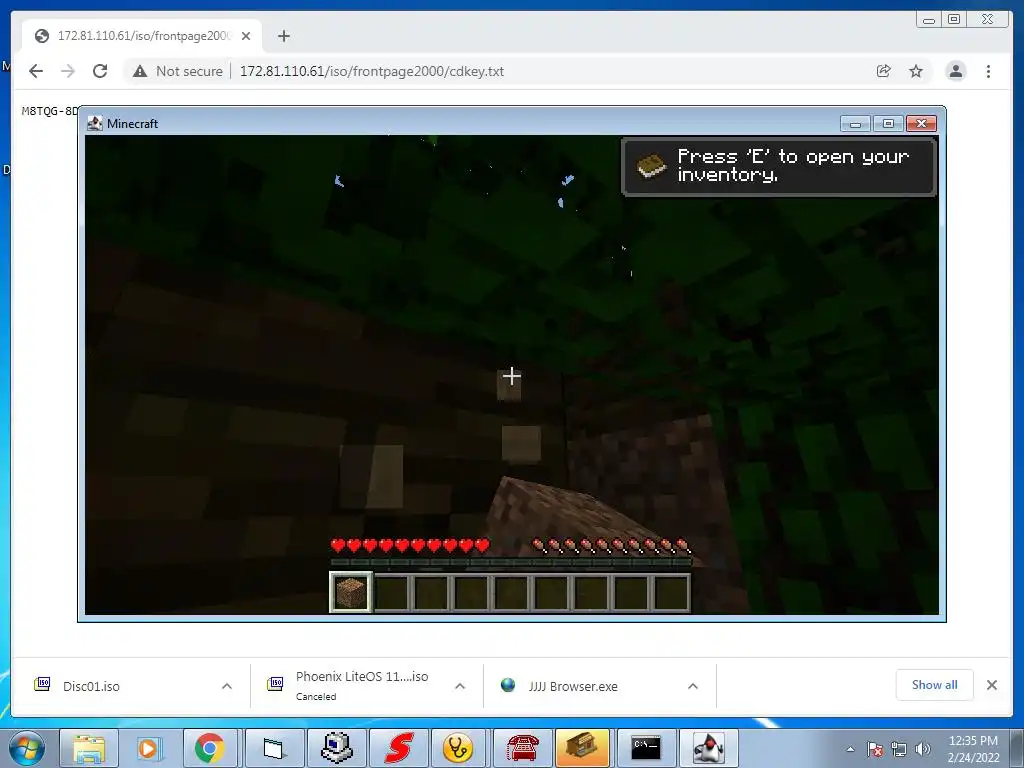Maximize the Minecraft window
This screenshot has width=1024, height=768.
point(888,123)
